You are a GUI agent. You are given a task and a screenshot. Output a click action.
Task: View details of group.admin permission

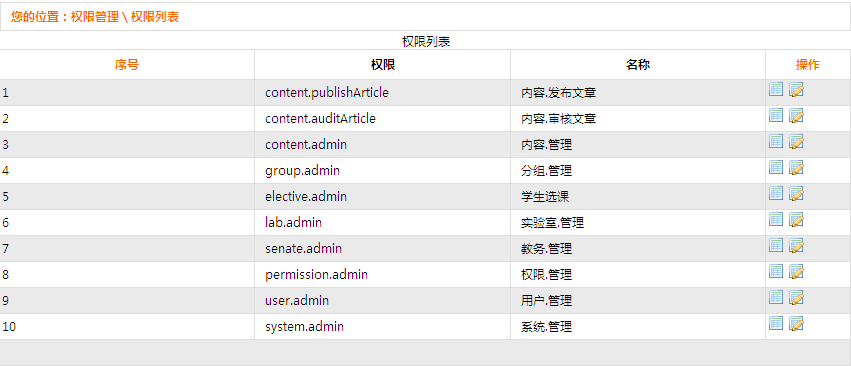point(776,168)
